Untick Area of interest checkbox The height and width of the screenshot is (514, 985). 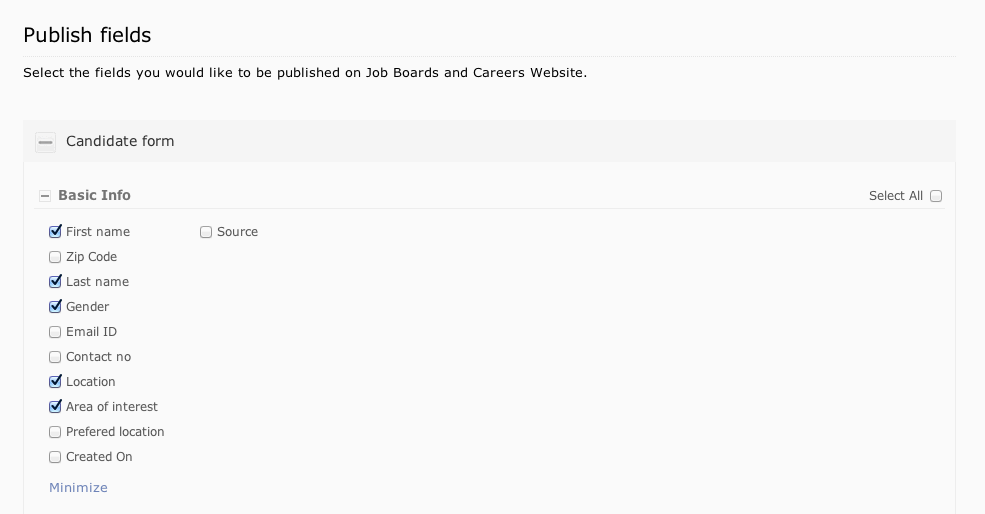[x=55, y=407]
